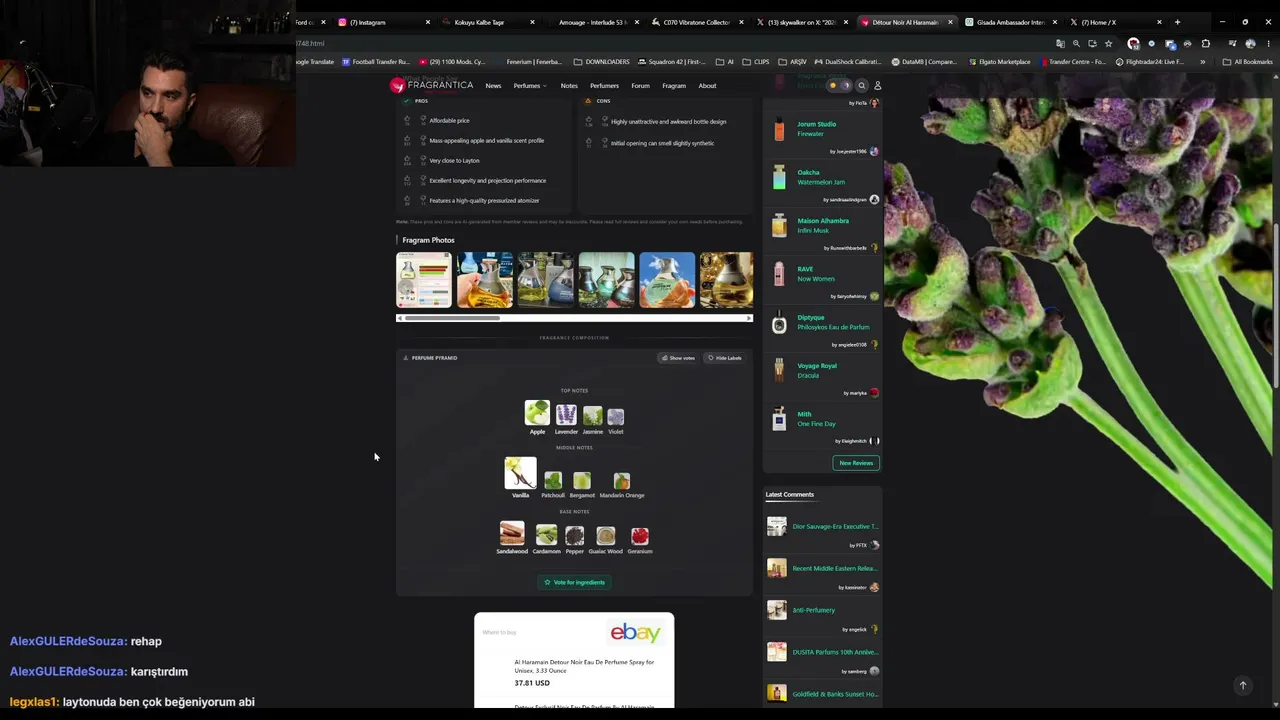This screenshot has height=720, width=1280.
Task: Switch to the Gisada Ambassador tab
Action: coord(1010,22)
